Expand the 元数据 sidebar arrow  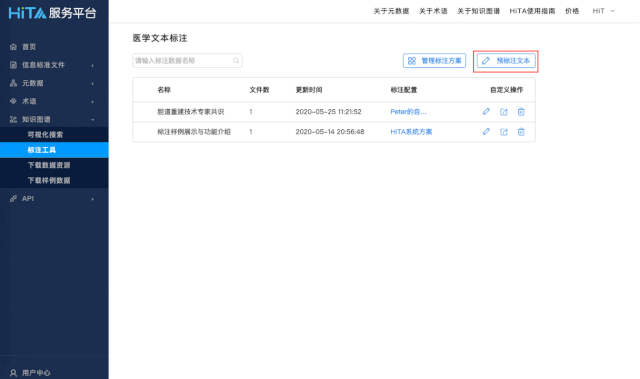pos(93,84)
